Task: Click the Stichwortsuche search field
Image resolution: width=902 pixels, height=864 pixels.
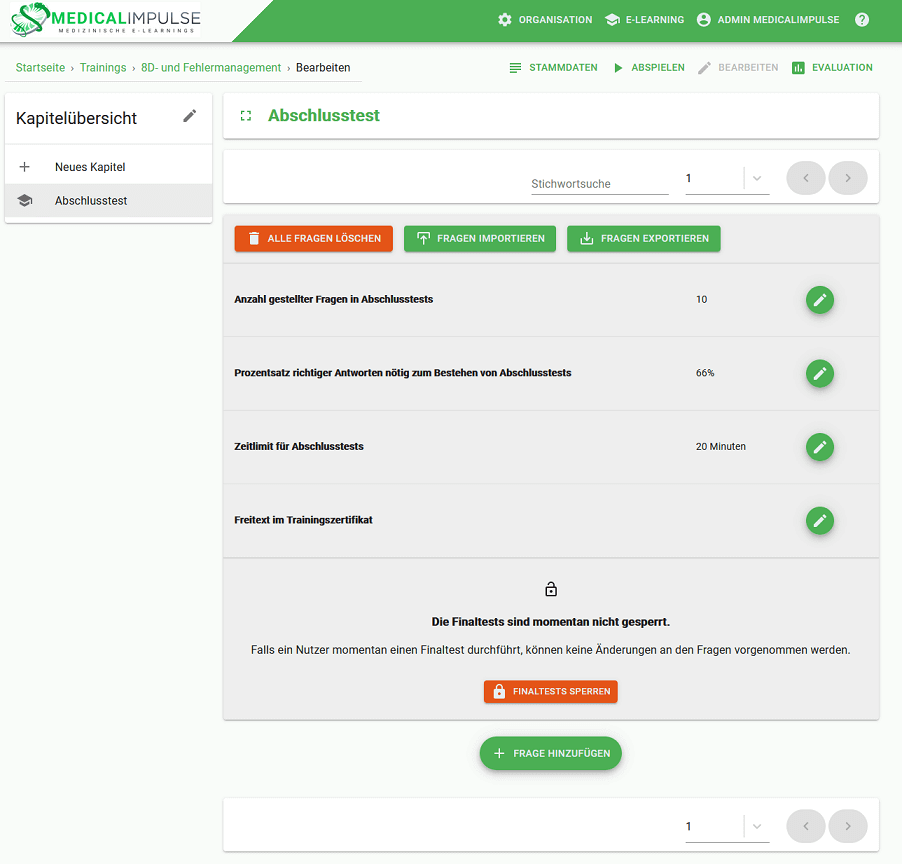Action: coord(599,183)
